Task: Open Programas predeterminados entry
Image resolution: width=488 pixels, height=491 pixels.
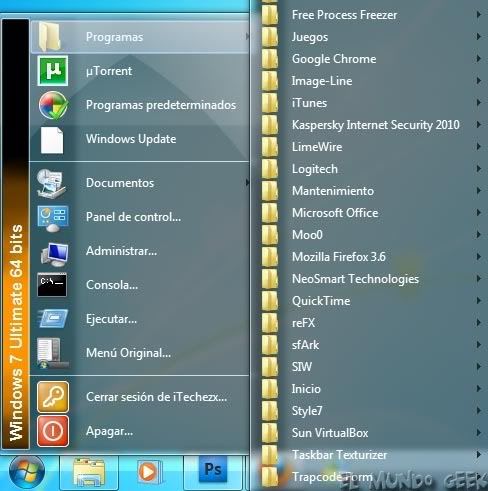Action: tap(140, 105)
